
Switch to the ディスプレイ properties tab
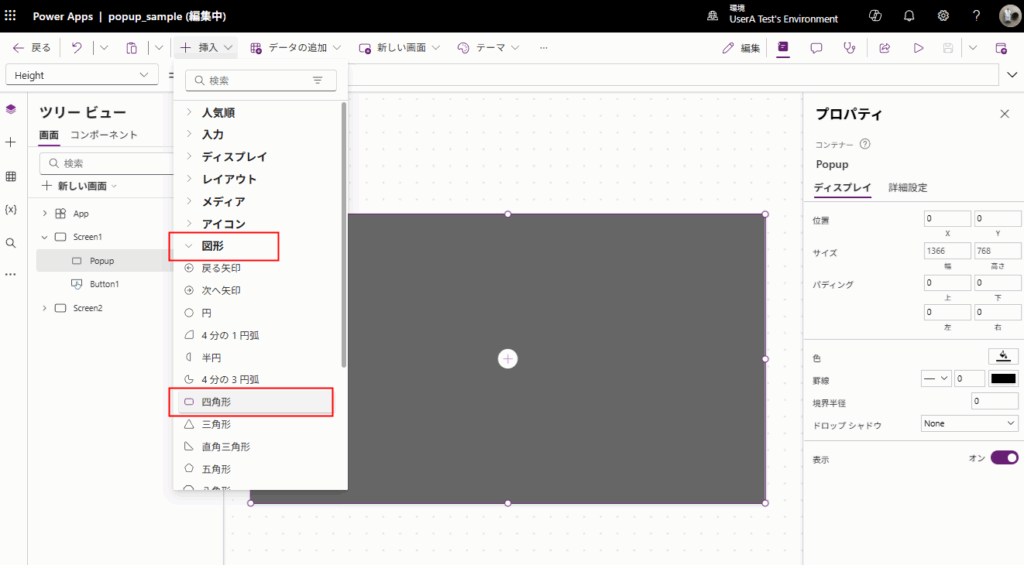842,187
